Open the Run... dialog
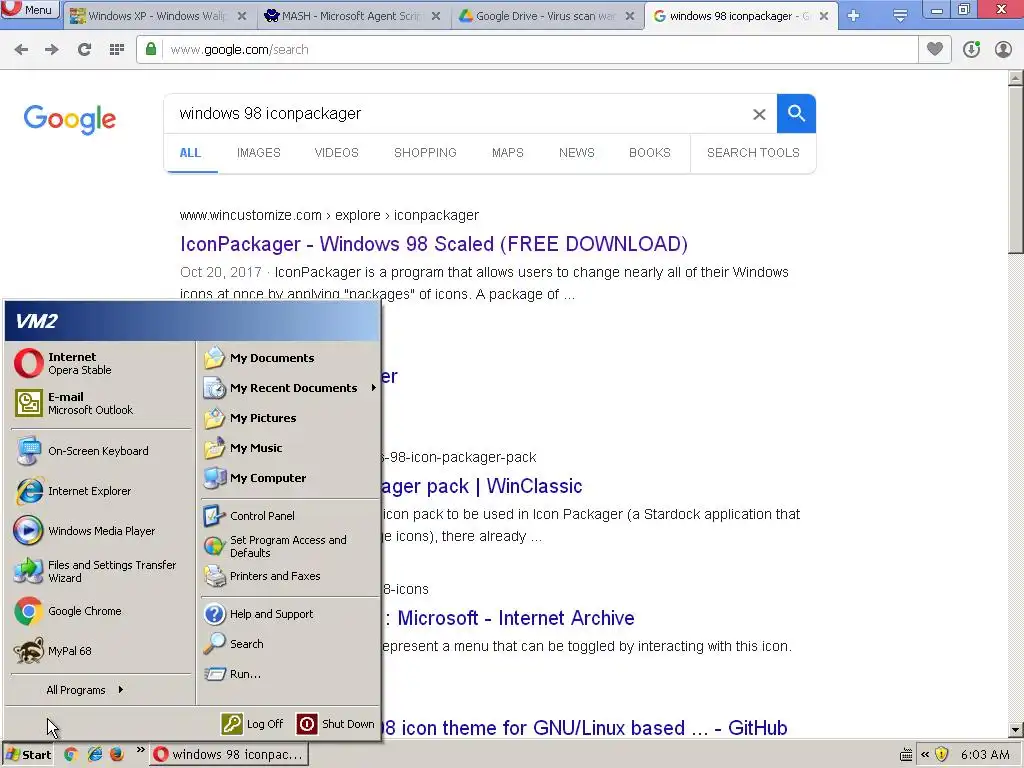 (x=289, y=674)
